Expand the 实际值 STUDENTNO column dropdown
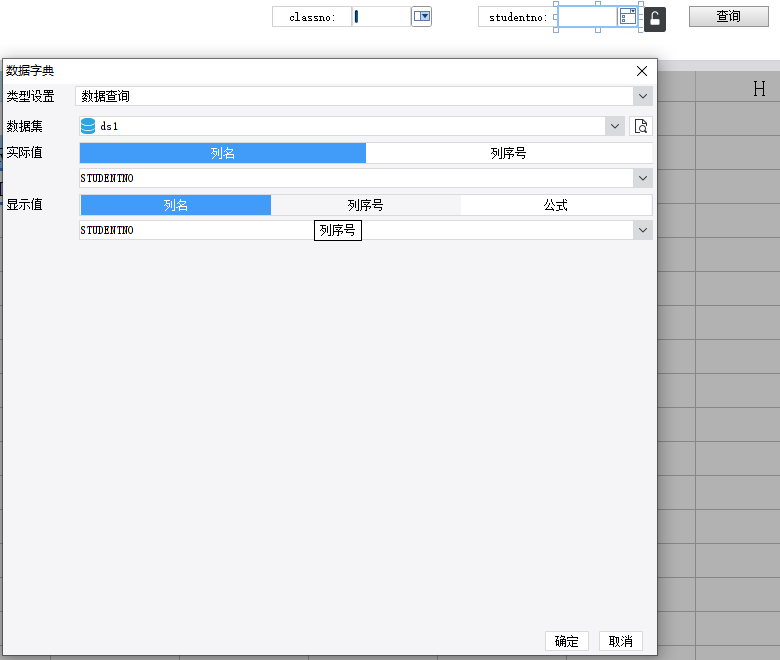The image size is (780, 660). point(643,178)
